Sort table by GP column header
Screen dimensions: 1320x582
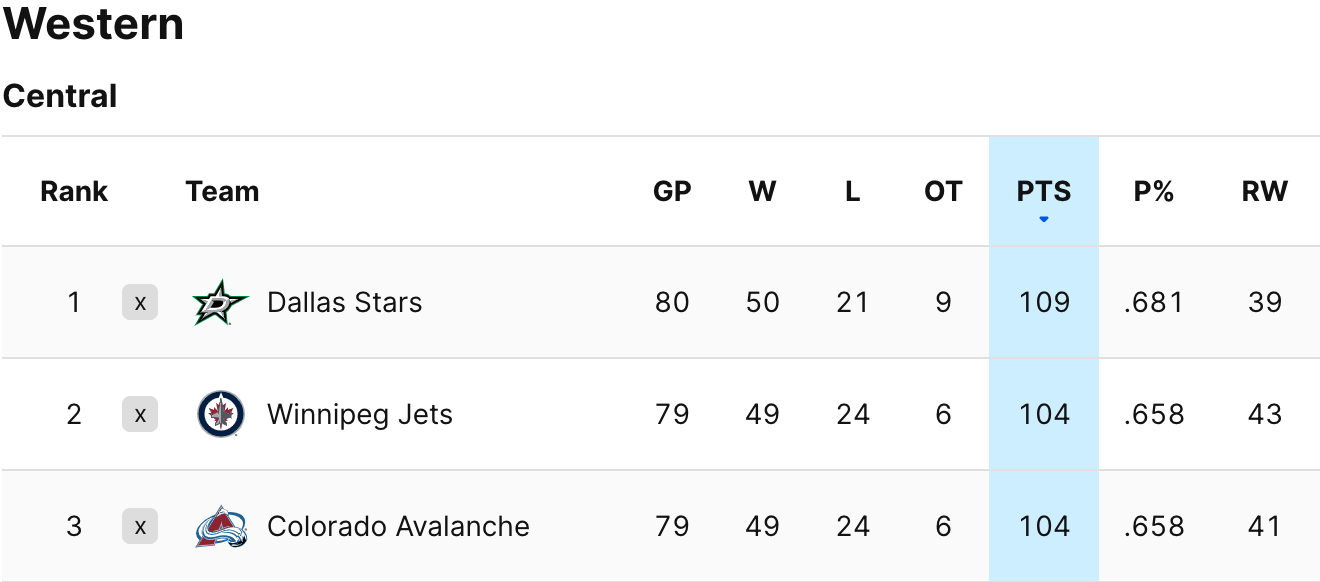pos(672,191)
